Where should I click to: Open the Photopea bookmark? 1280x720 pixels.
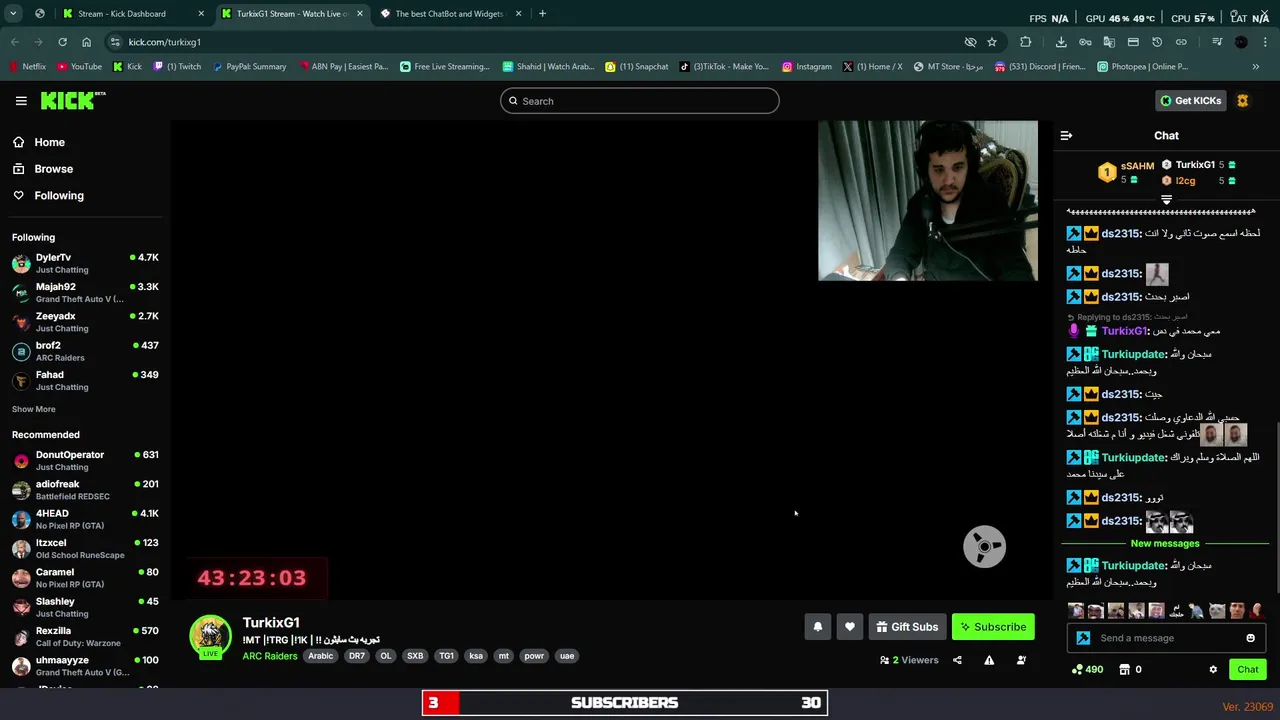1142,67
